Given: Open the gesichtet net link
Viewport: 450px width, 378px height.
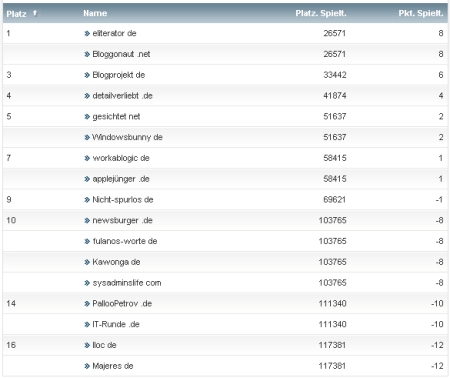Looking at the screenshot, I should (x=116, y=116).
